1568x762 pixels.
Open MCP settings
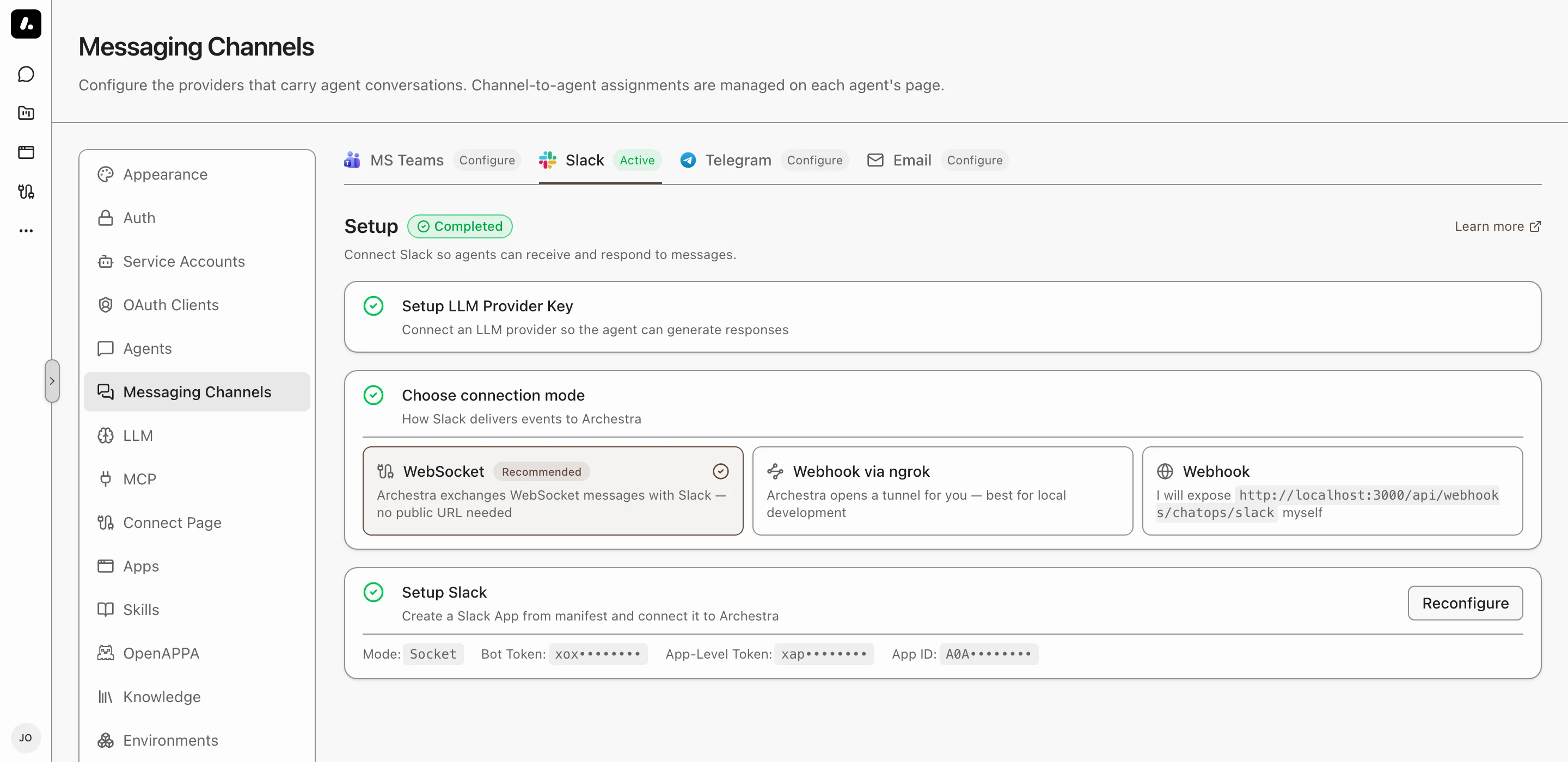coord(197,479)
